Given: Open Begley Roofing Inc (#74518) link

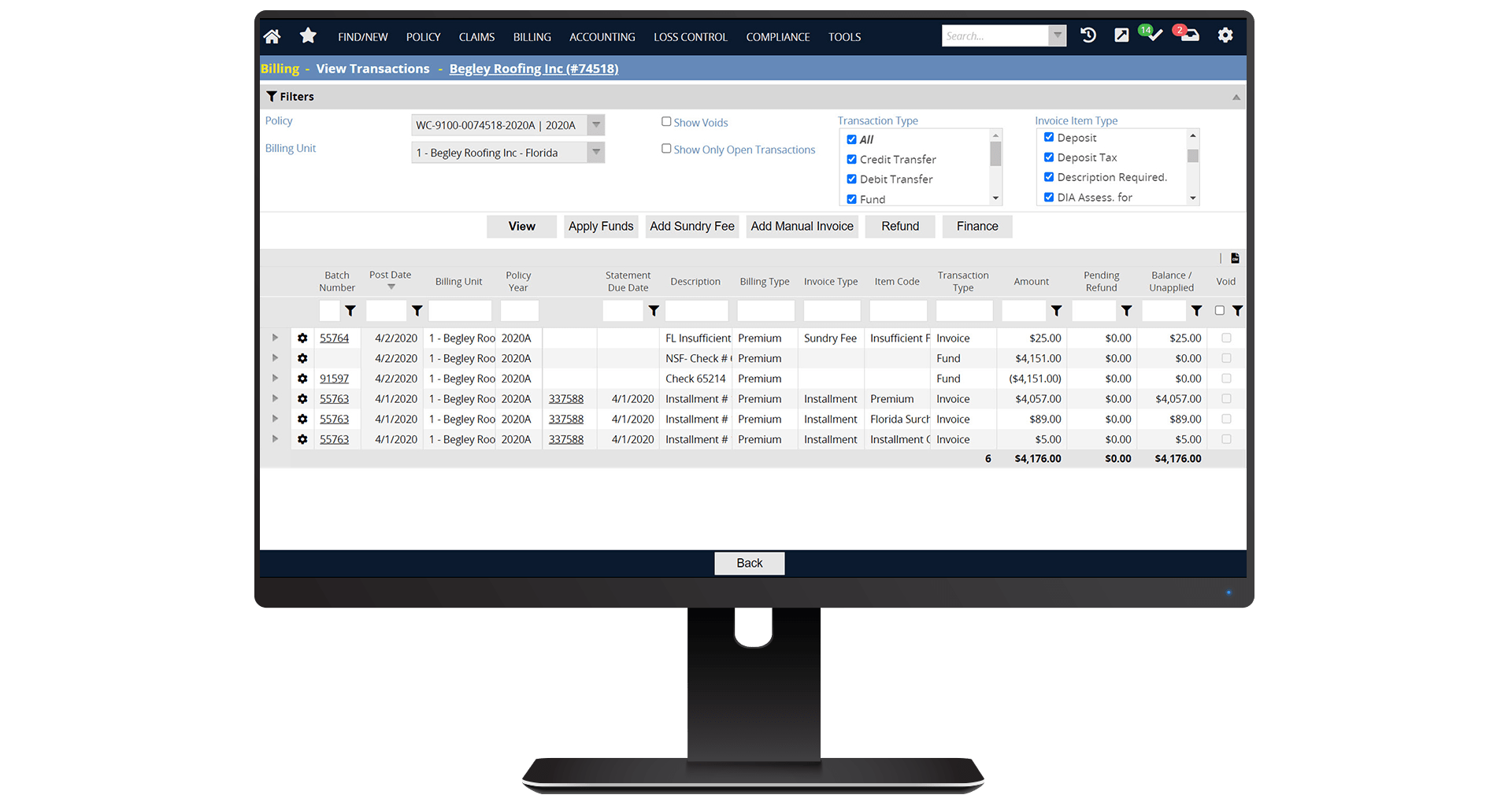Looking at the screenshot, I should click(x=534, y=68).
